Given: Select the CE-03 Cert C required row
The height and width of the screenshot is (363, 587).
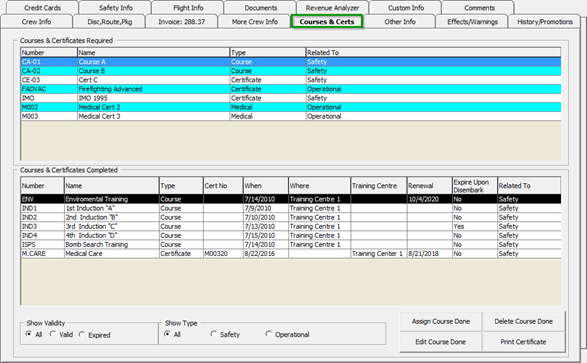Looking at the screenshot, I should click(x=291, y=80).
